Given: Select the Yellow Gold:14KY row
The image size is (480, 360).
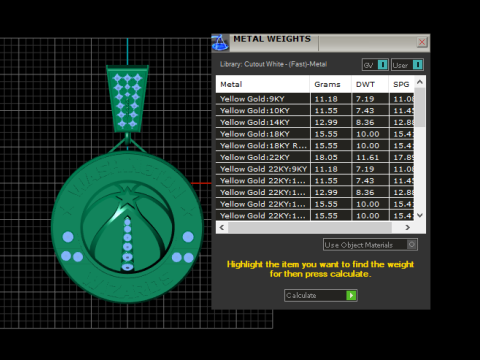Looking at the screenshot, I should pyautogui.click(x=315, y=122).
